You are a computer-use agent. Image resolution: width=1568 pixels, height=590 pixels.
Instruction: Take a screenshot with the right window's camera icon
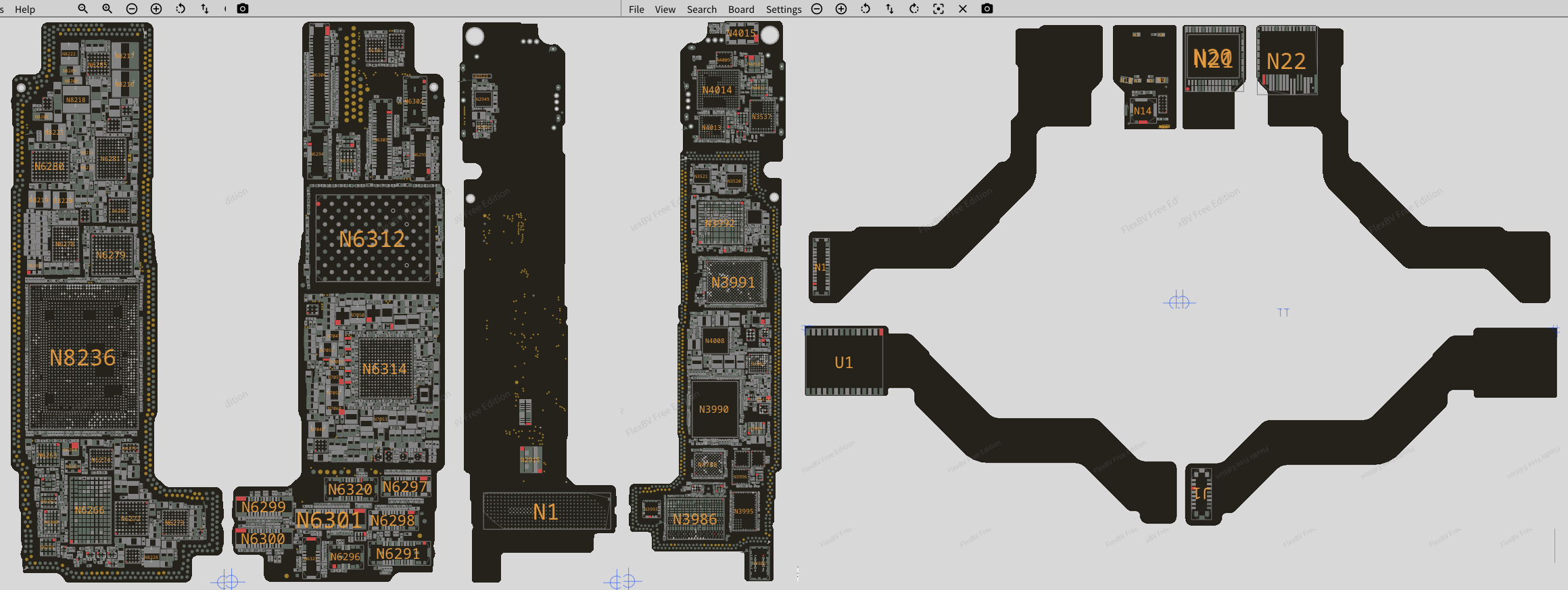[987, 9]
